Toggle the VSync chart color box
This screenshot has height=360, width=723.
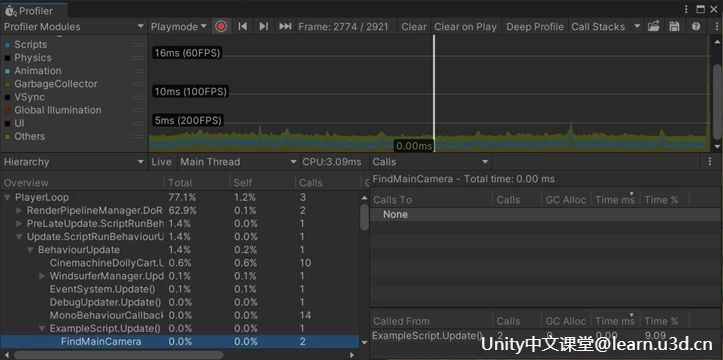[x=7, y=98]
